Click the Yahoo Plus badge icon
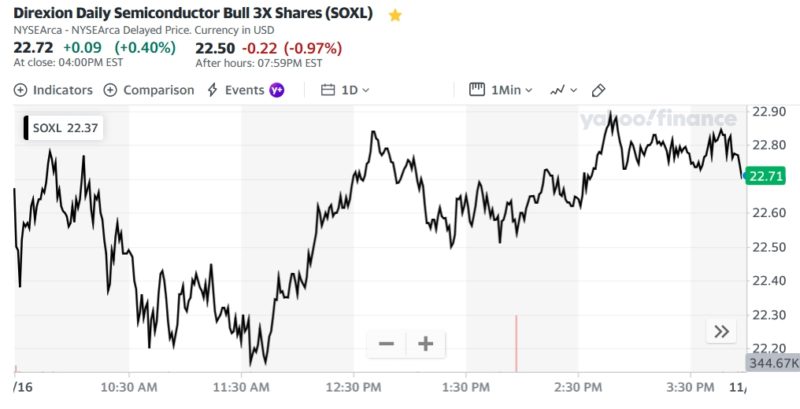 pos(277,90)
